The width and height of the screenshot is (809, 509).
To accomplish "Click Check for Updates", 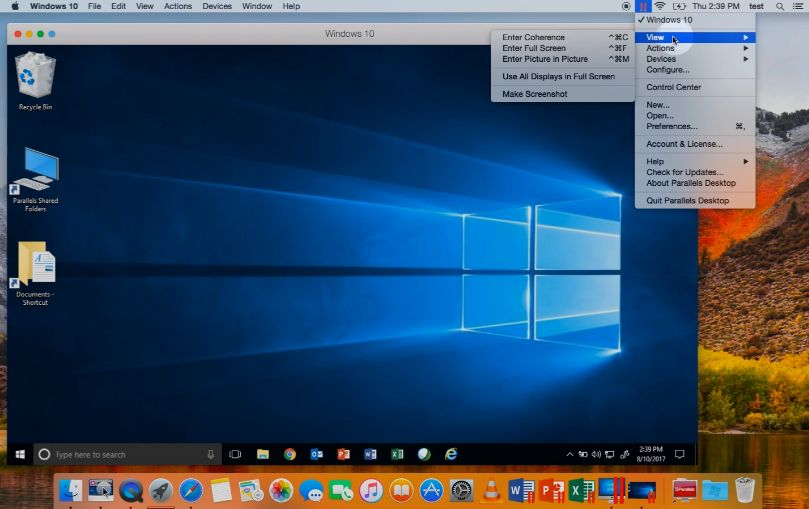I will 684,172.
